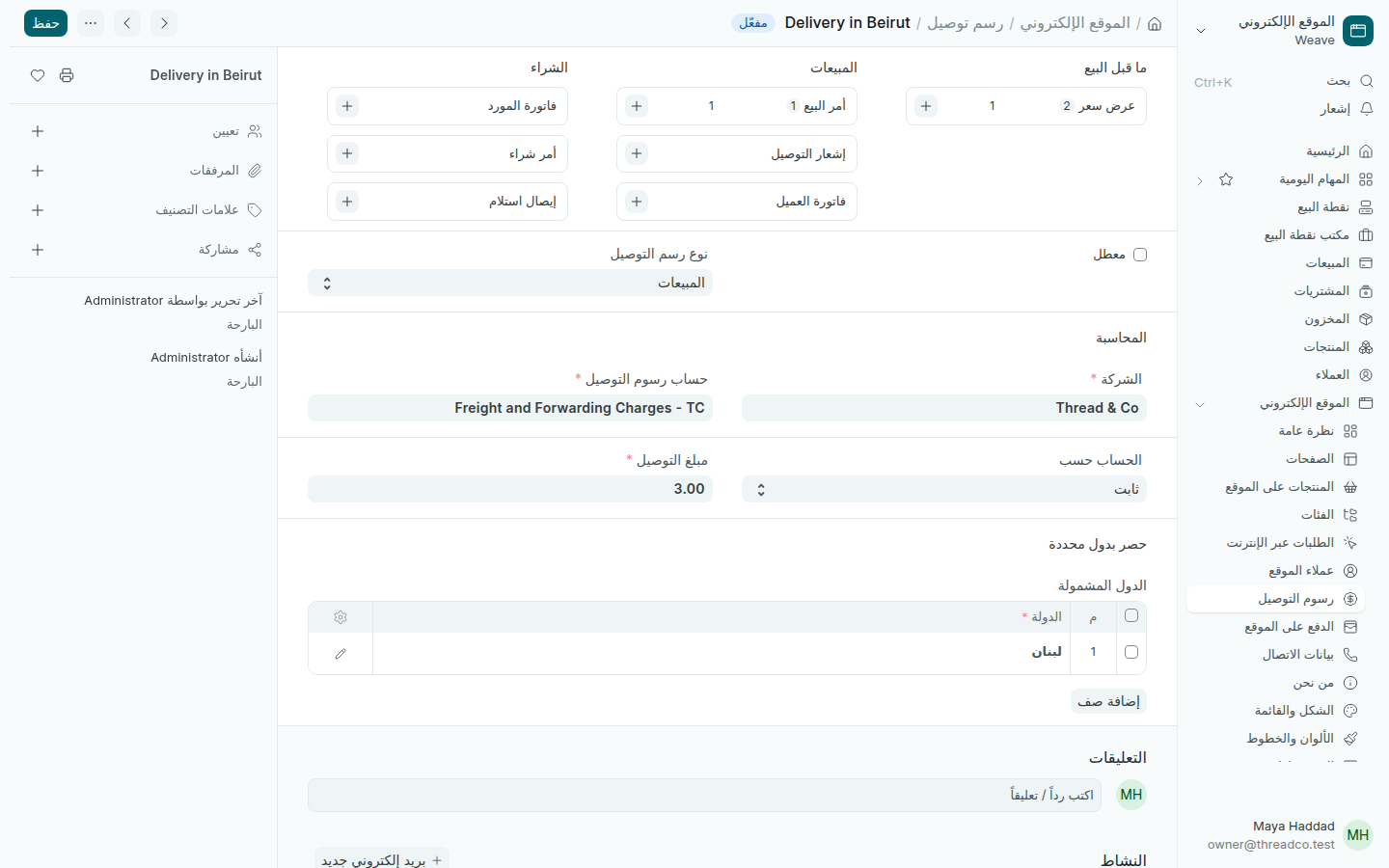This screenshot has height=868, width=1389.
Task: Click the delivery amount field
Action: tap(510, 489)
